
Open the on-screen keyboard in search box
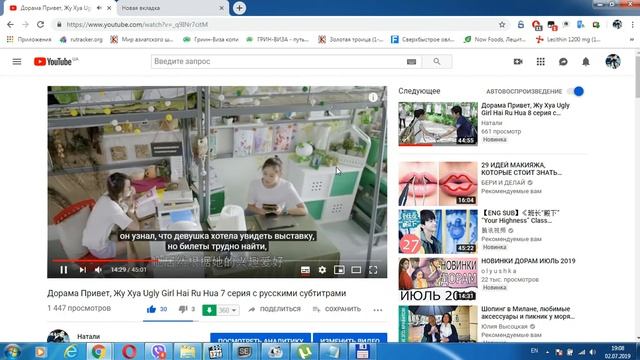[x=411, y=62]
